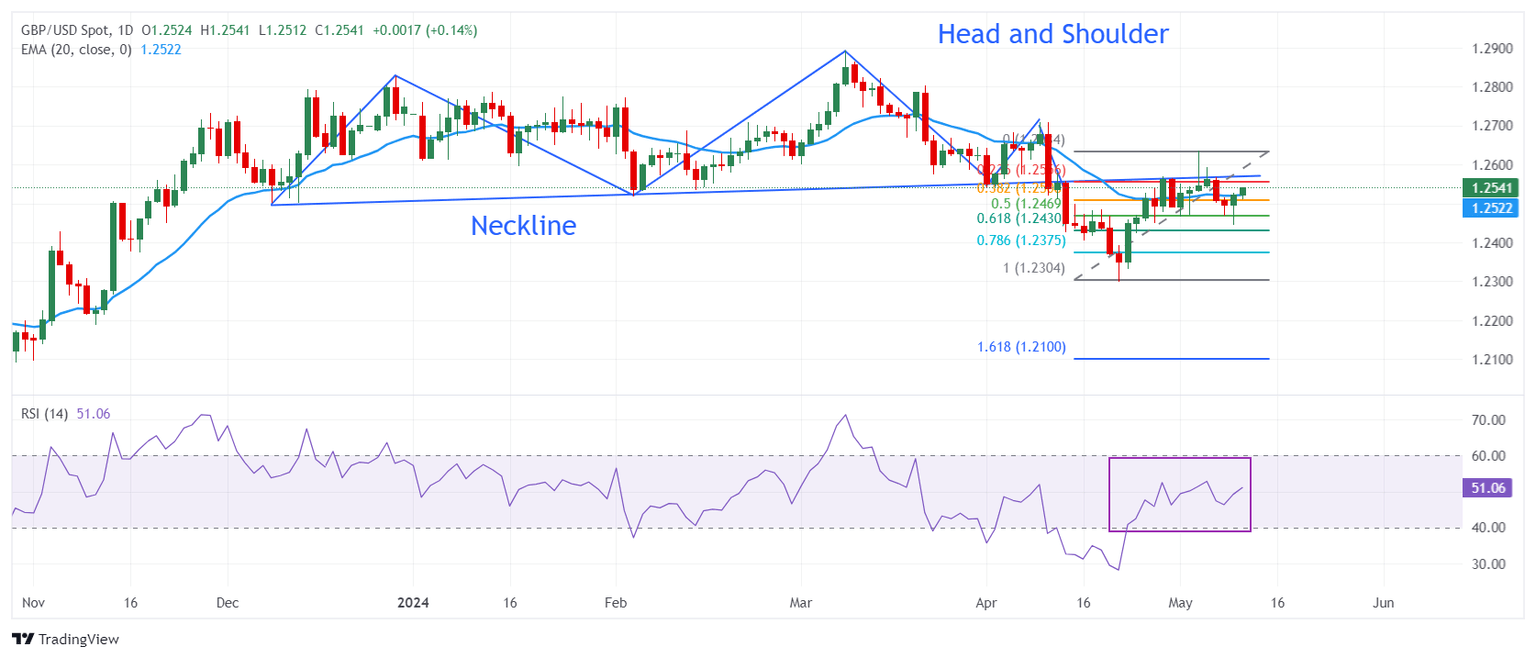Click the 2024 label on date axis

[411, 603]
